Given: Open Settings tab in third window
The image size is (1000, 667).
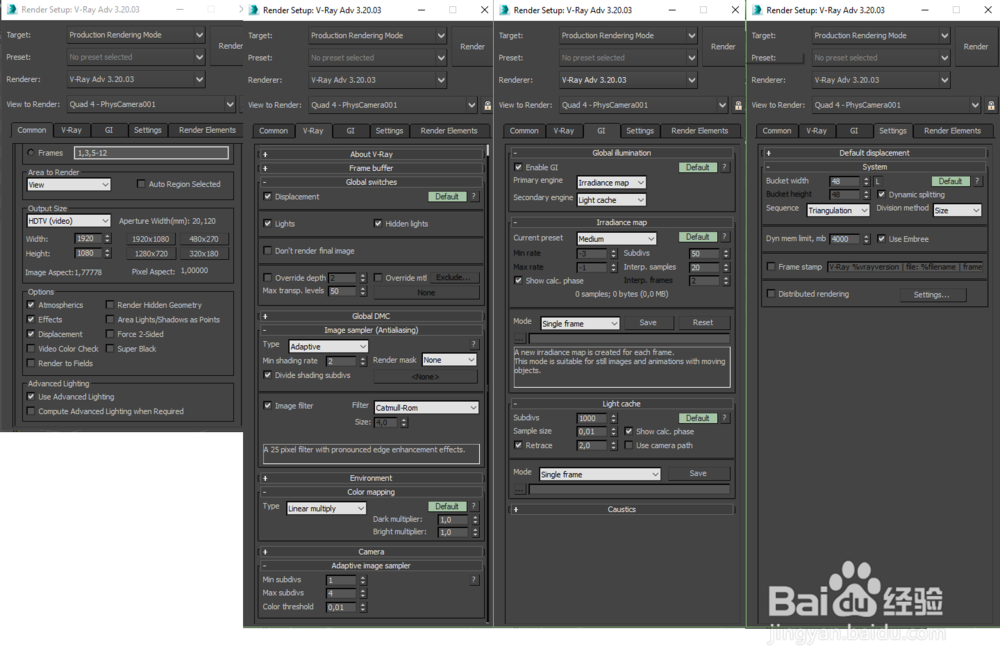Looking at the screenshot, I should [x=640, y=131].
